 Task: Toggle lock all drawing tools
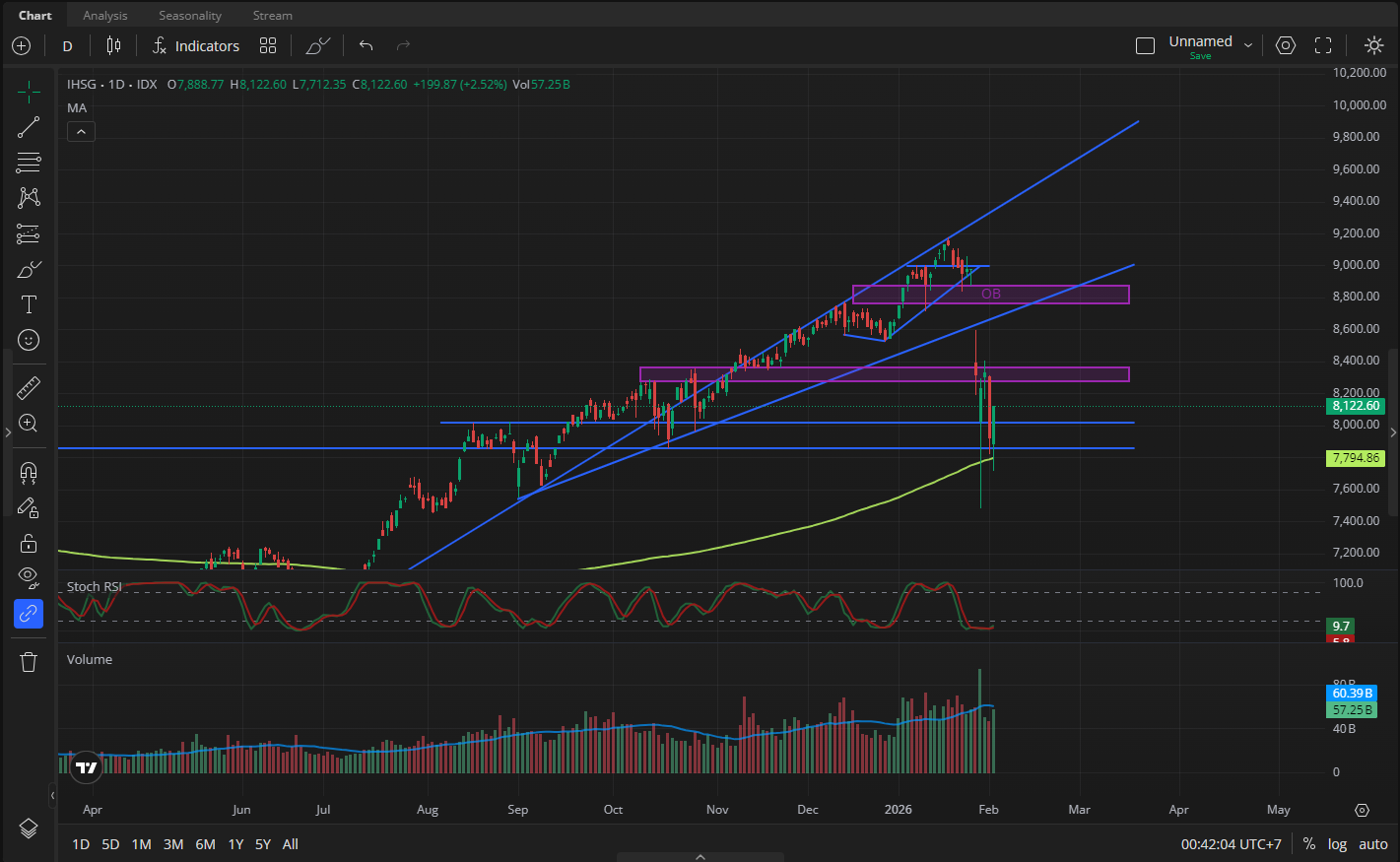(29, 543)
